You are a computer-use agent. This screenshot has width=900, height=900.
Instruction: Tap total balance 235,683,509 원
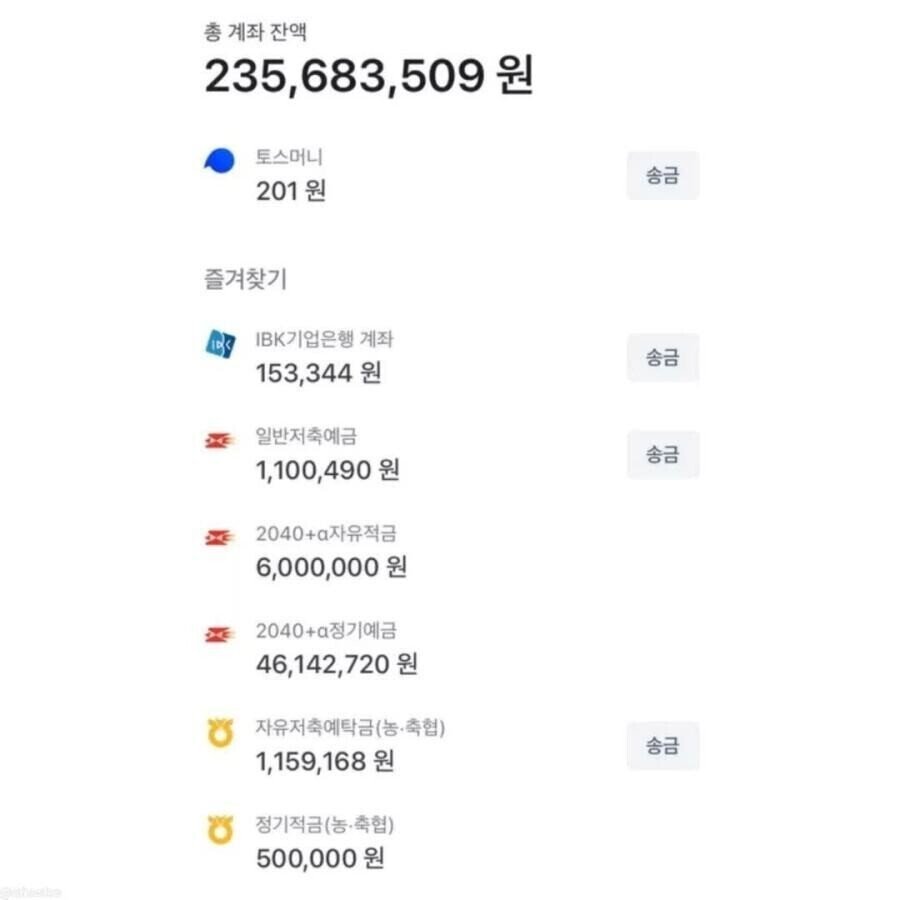369,76
